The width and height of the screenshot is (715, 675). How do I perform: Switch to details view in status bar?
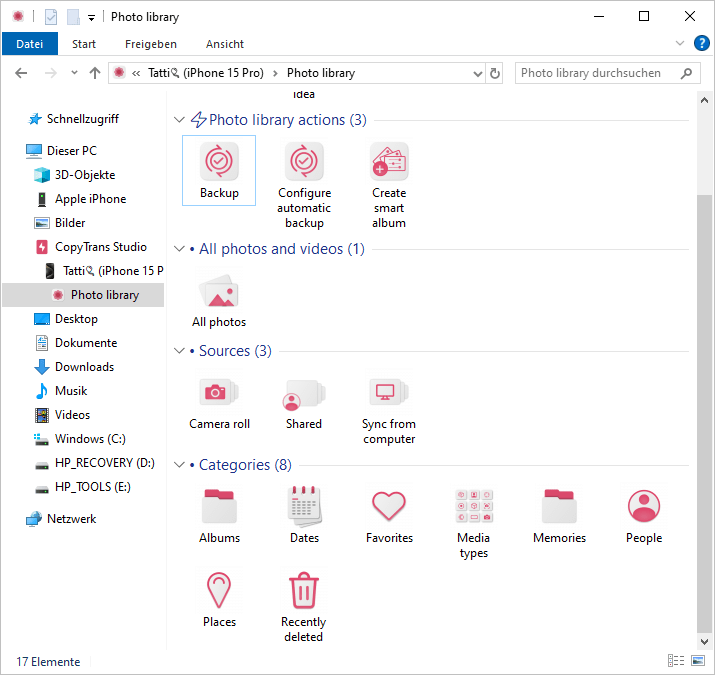tap(676, 661)
